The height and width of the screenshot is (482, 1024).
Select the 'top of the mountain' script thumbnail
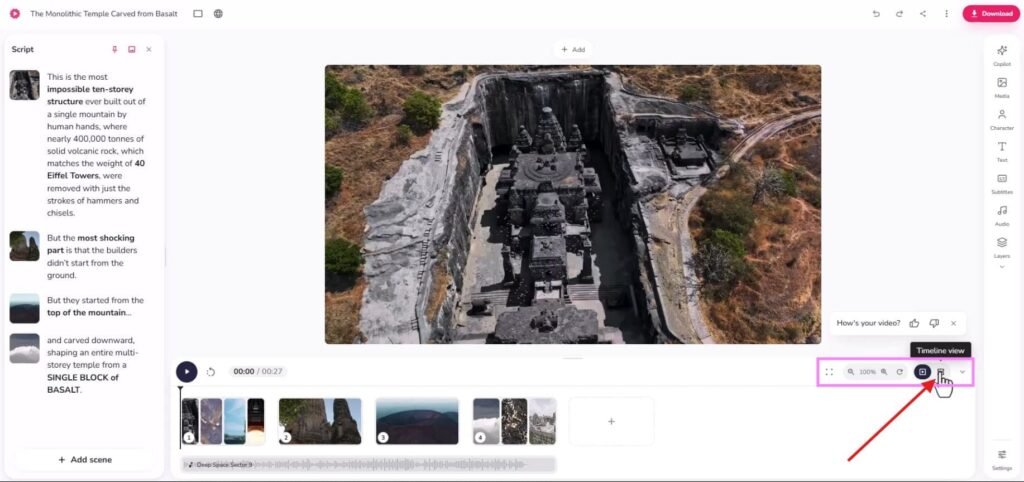[x=24, y=308]
